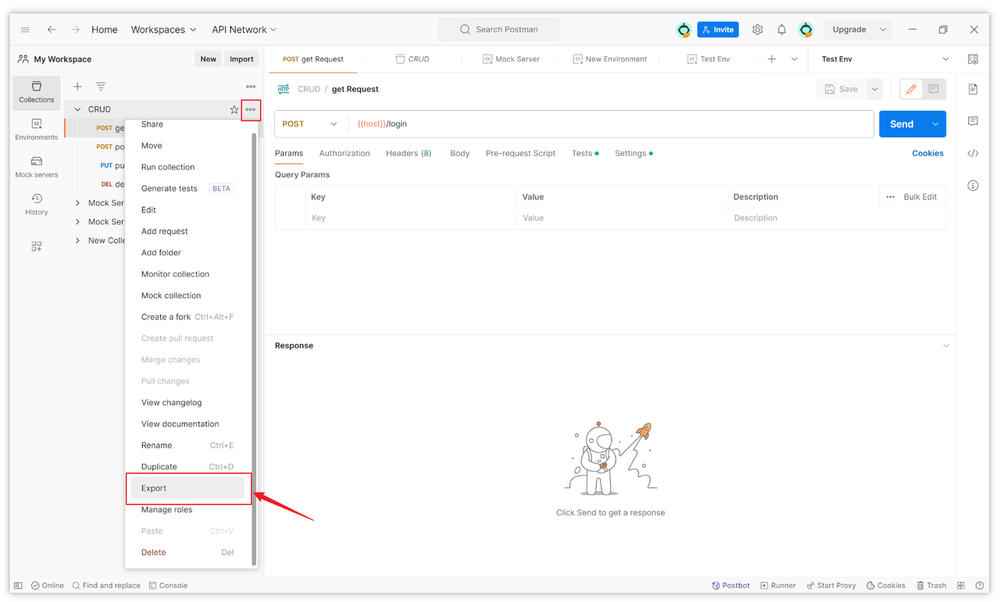The image size is (1000, 602).
Task: Switch to the Headers (8) tab
Action: pyautogui.click(x=409, y=153)
